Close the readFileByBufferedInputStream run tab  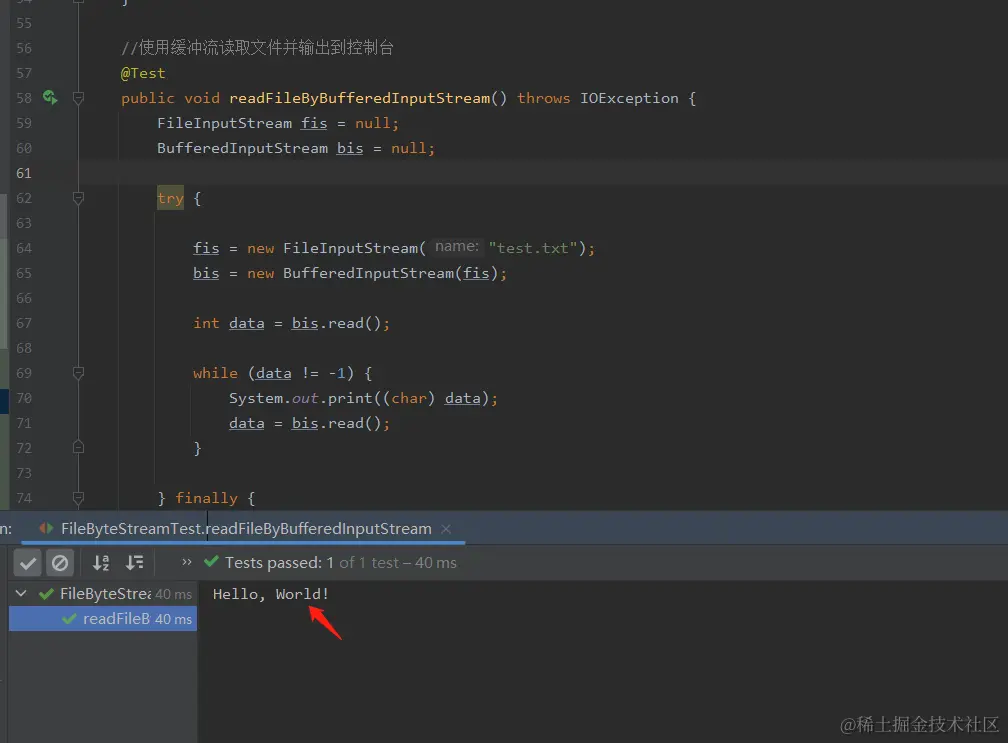click(446, 529)
